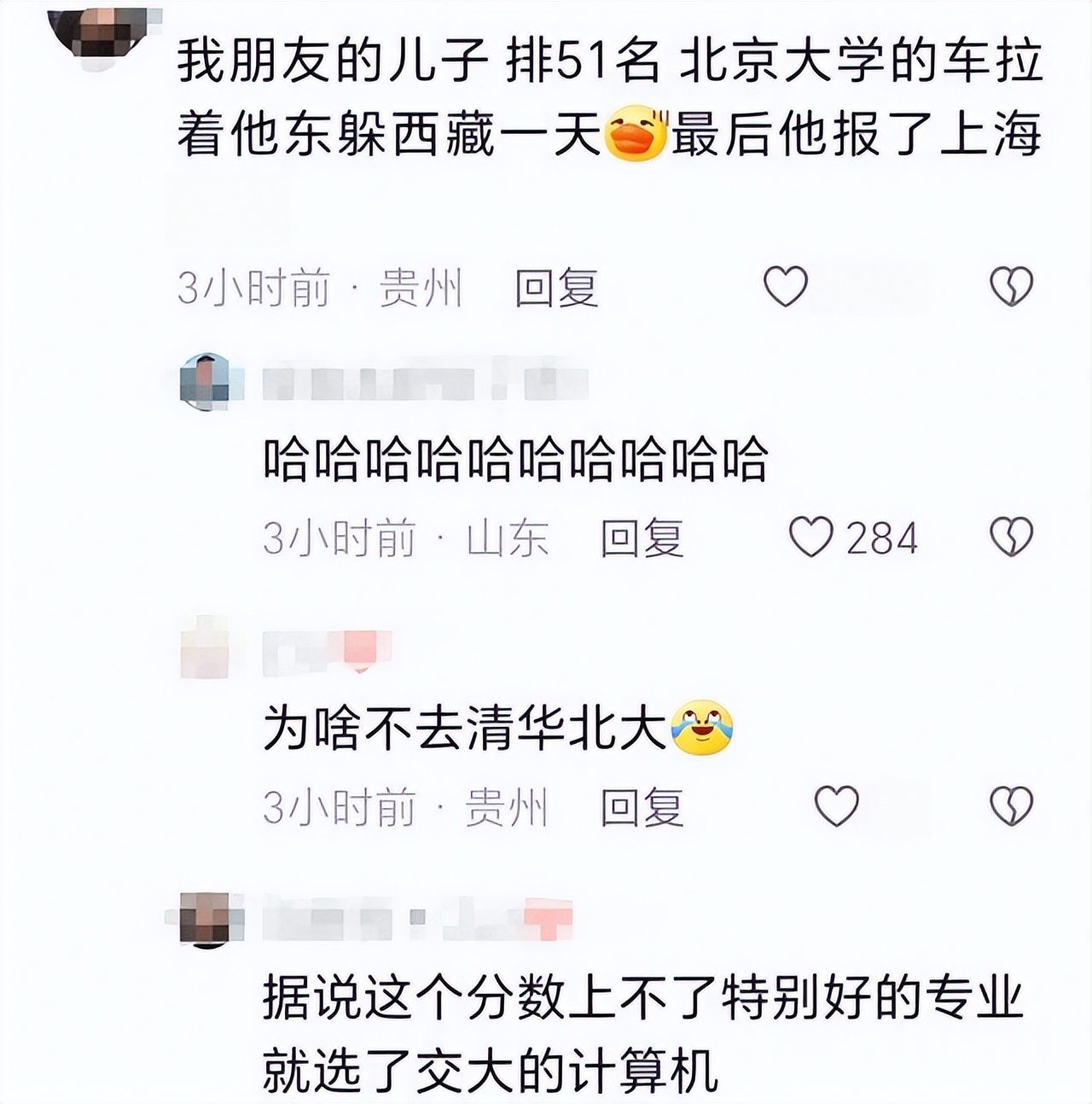
Task: Tap the 284 like count
Action: tap(881, 538)
